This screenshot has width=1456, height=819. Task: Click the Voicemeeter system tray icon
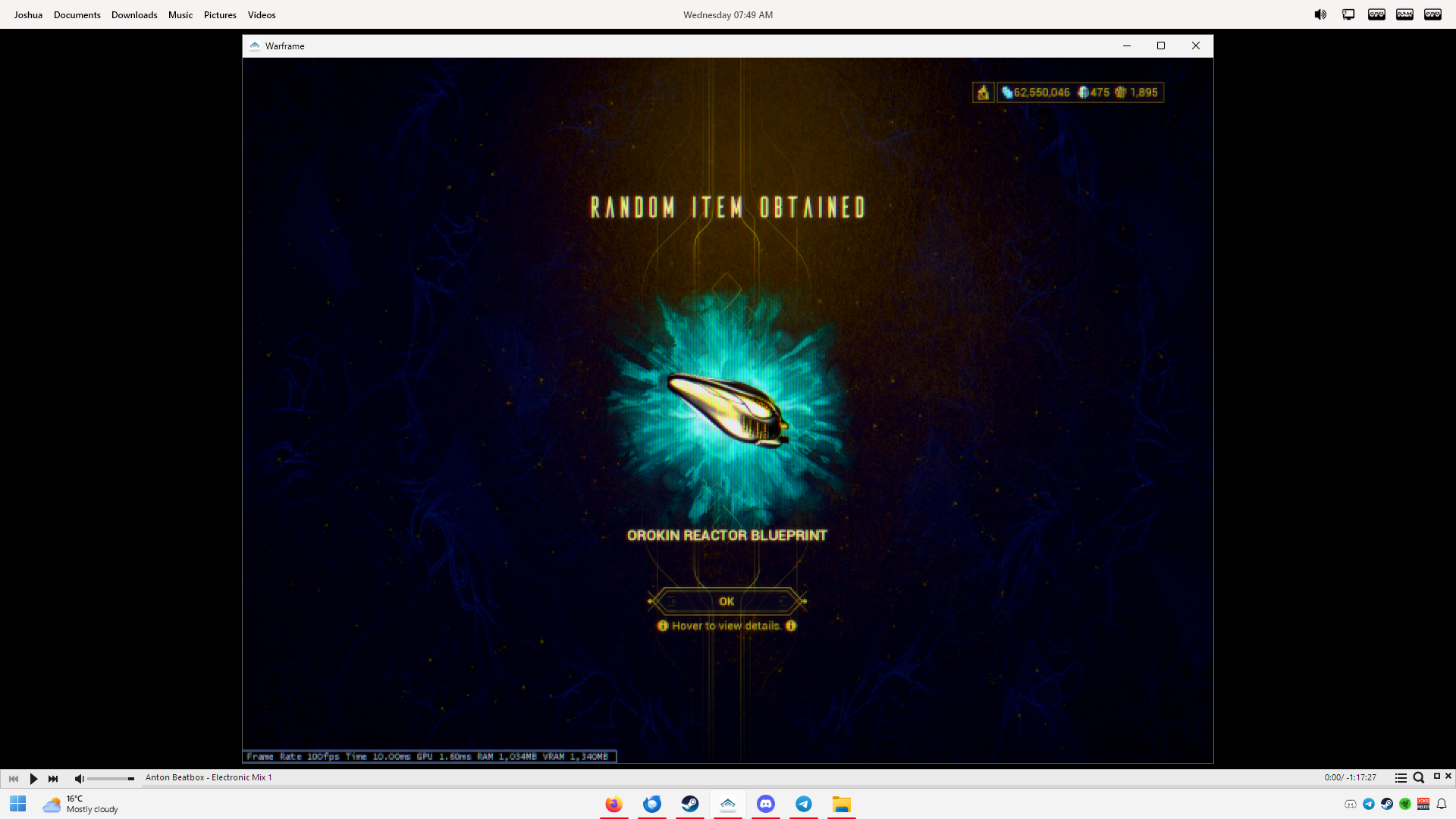click(1423, 804)
